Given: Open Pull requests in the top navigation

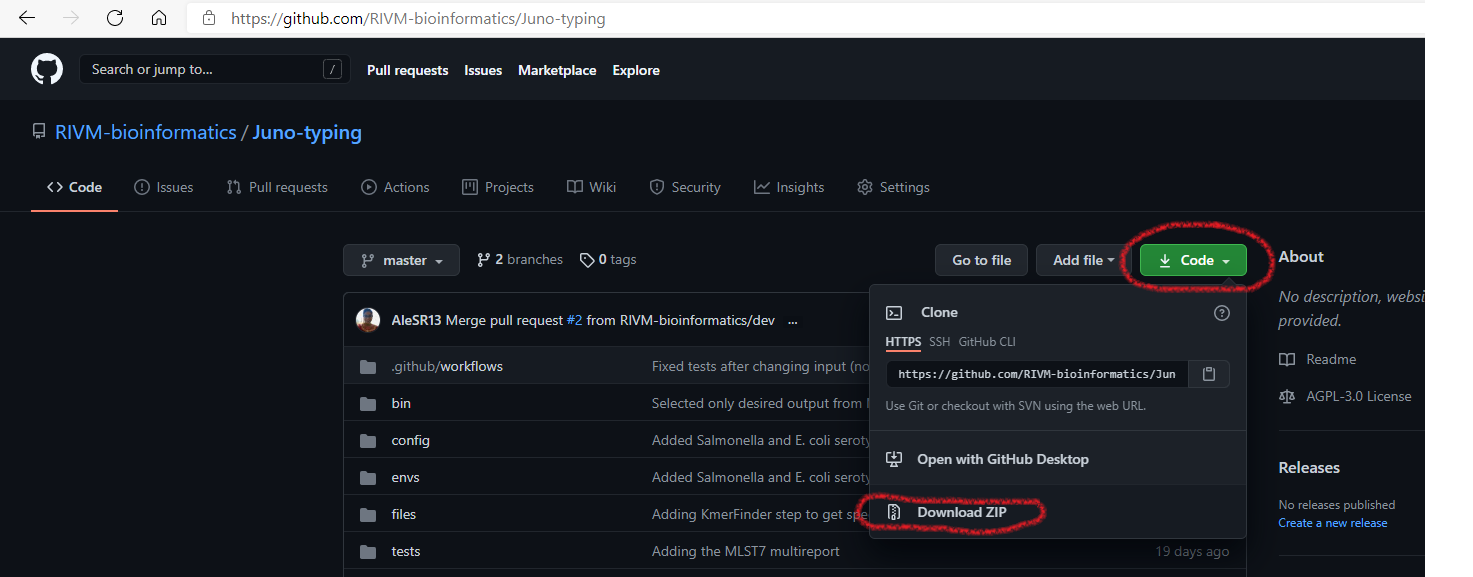Looking at the screenshot, I should click(407, 70).
